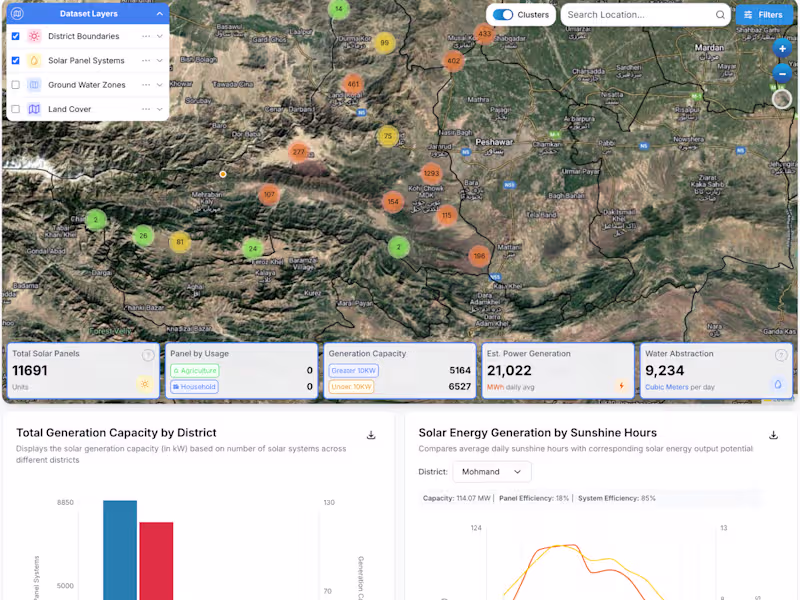Click the search magnifier icon
Image resolution: width=800 pixels, height=600 pixels.
(x=720, y=15)
